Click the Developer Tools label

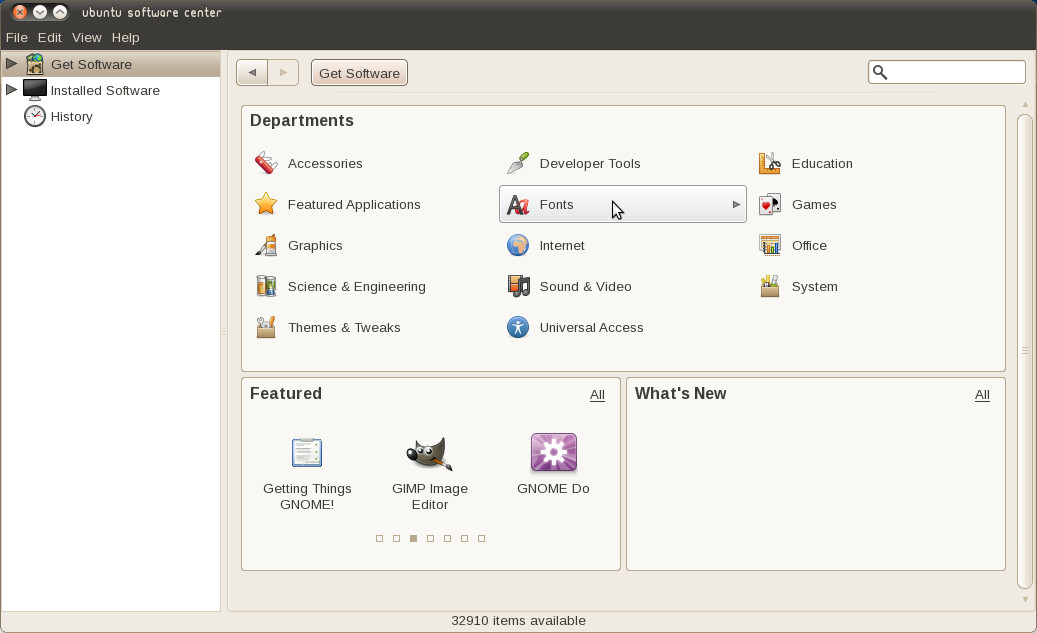point(590,163)
